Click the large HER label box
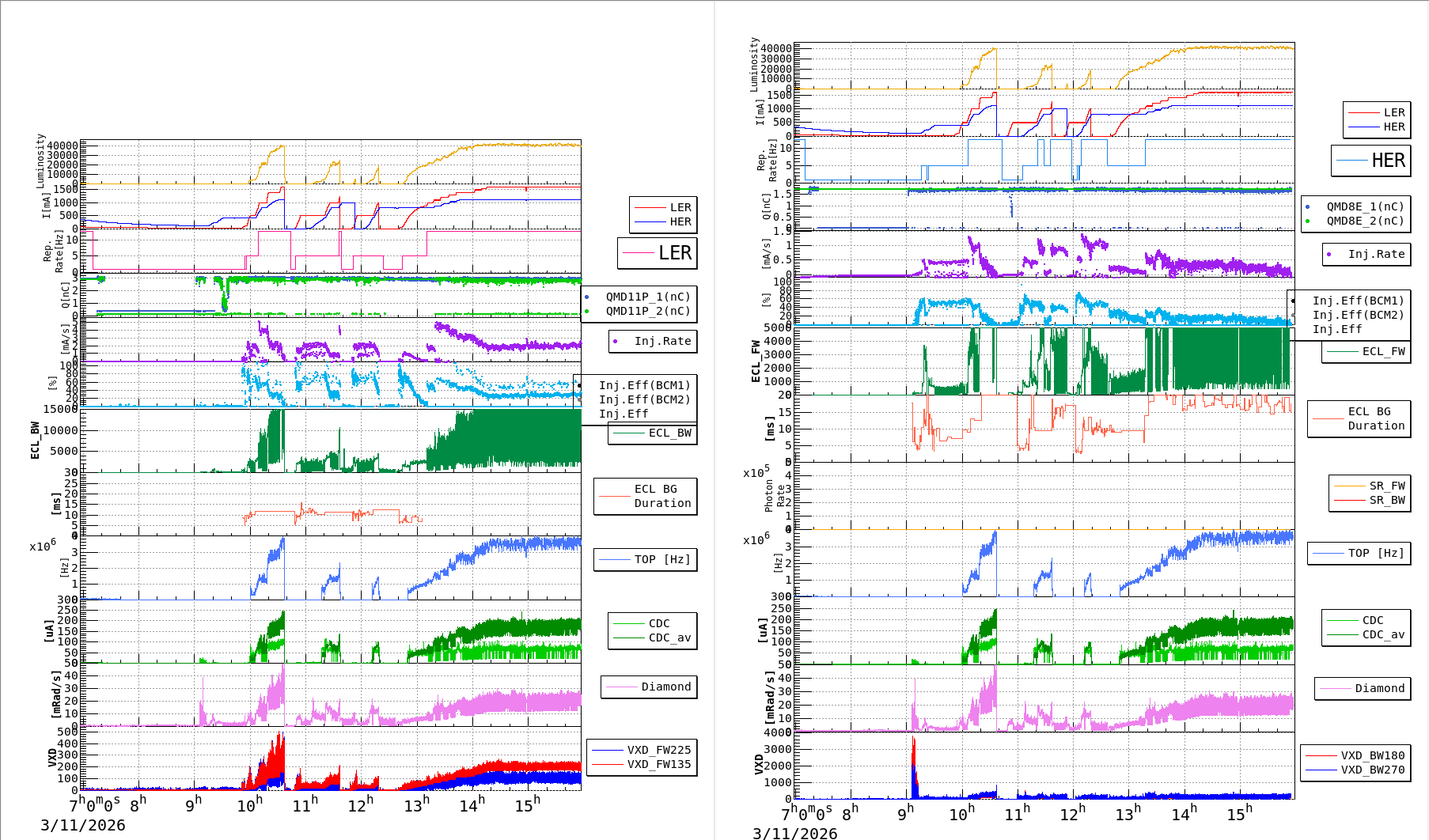 [1370, 161]
